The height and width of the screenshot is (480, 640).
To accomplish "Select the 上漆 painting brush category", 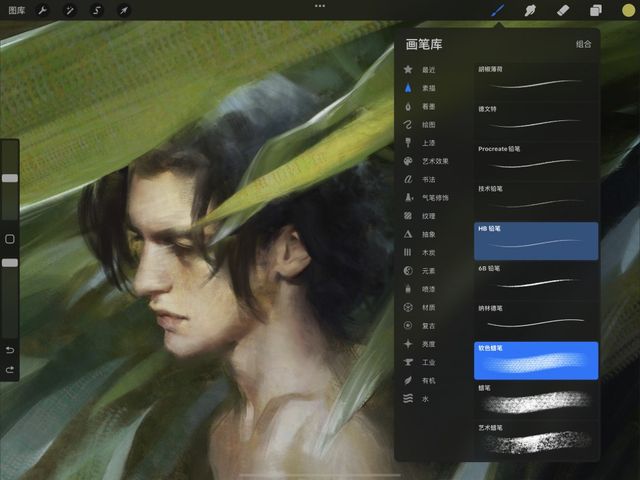I will point(420,143).
